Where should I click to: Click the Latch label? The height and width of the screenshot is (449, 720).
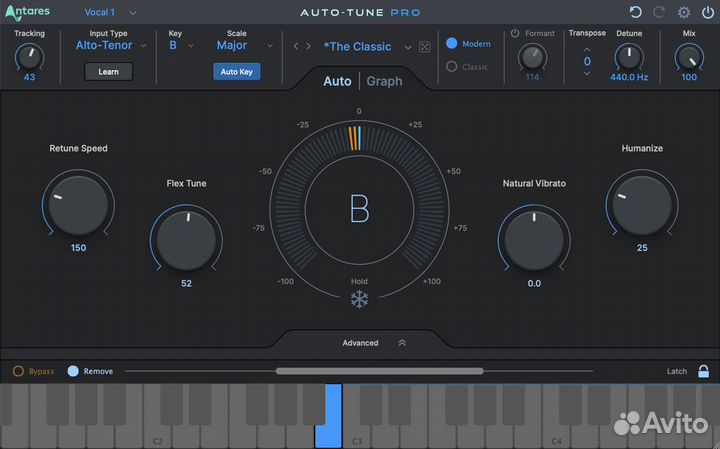click(677, 371)
